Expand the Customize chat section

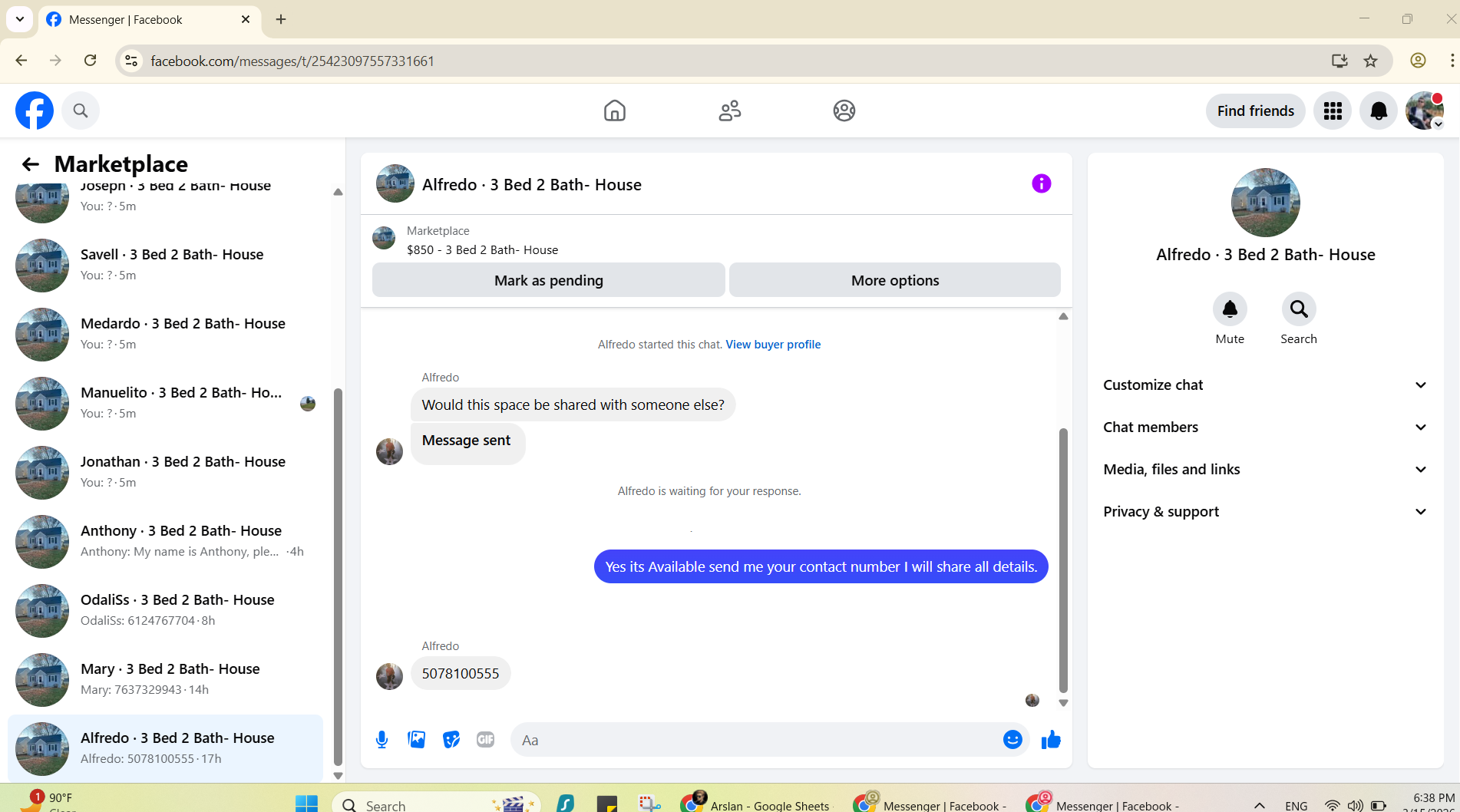(x=1266, y=385)
